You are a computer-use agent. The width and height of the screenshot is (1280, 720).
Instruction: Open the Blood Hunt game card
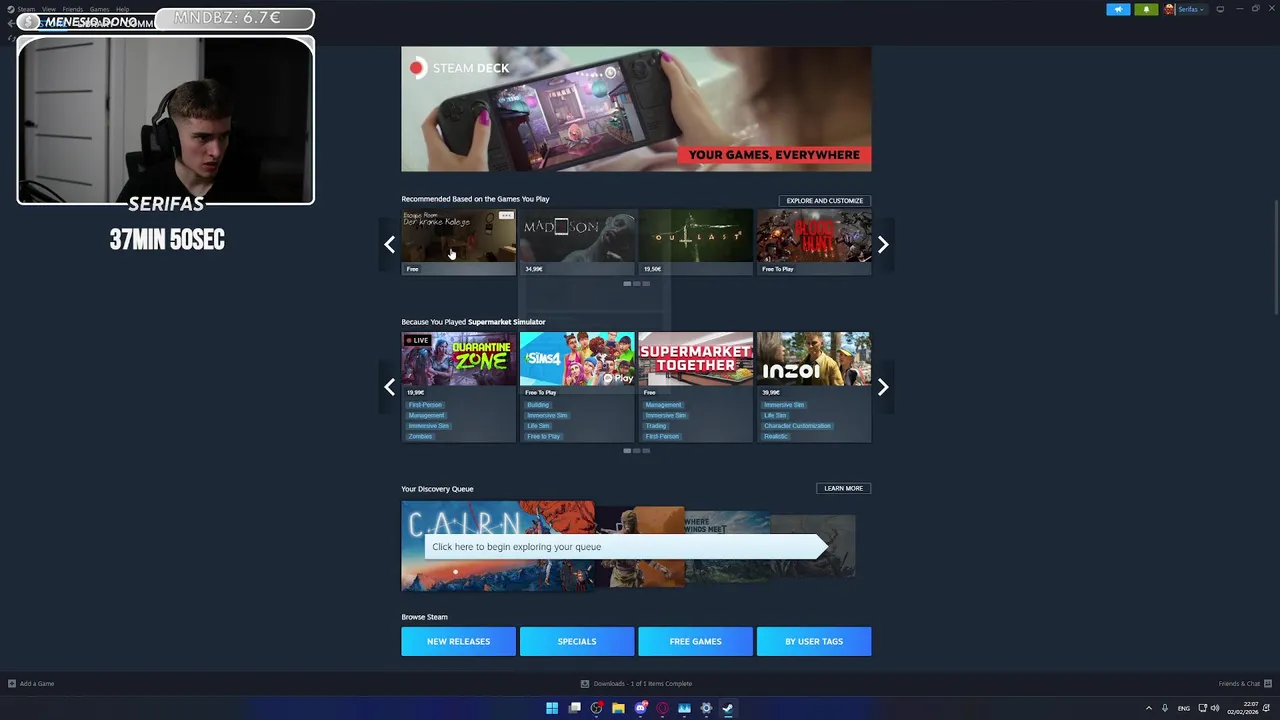point(814,241)
